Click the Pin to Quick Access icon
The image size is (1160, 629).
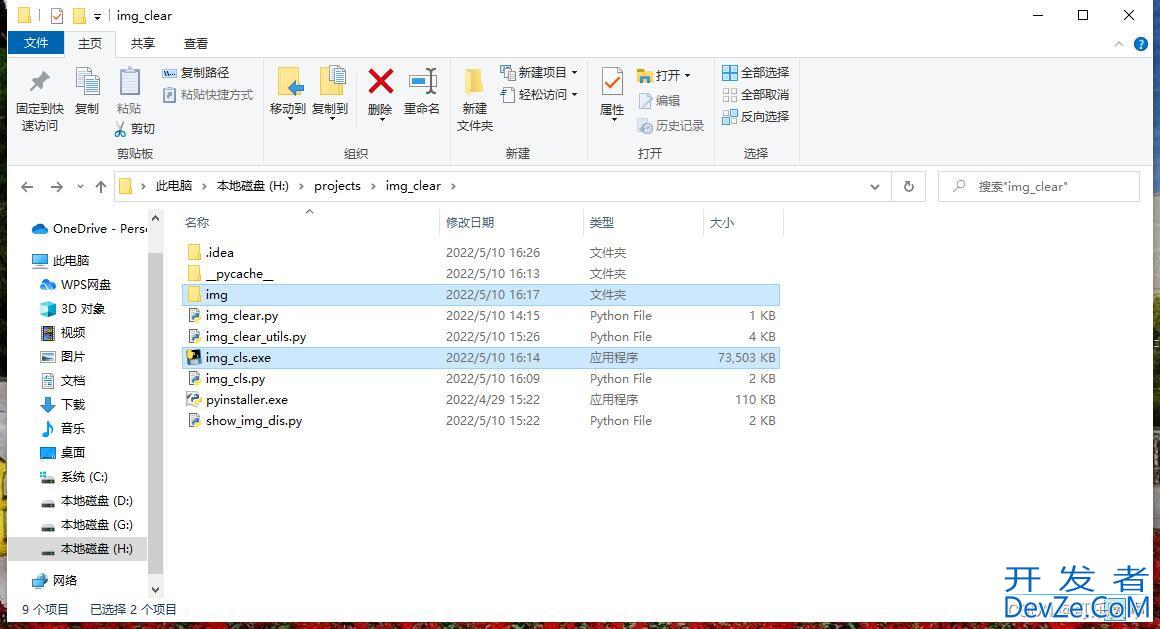click(40, 81)
